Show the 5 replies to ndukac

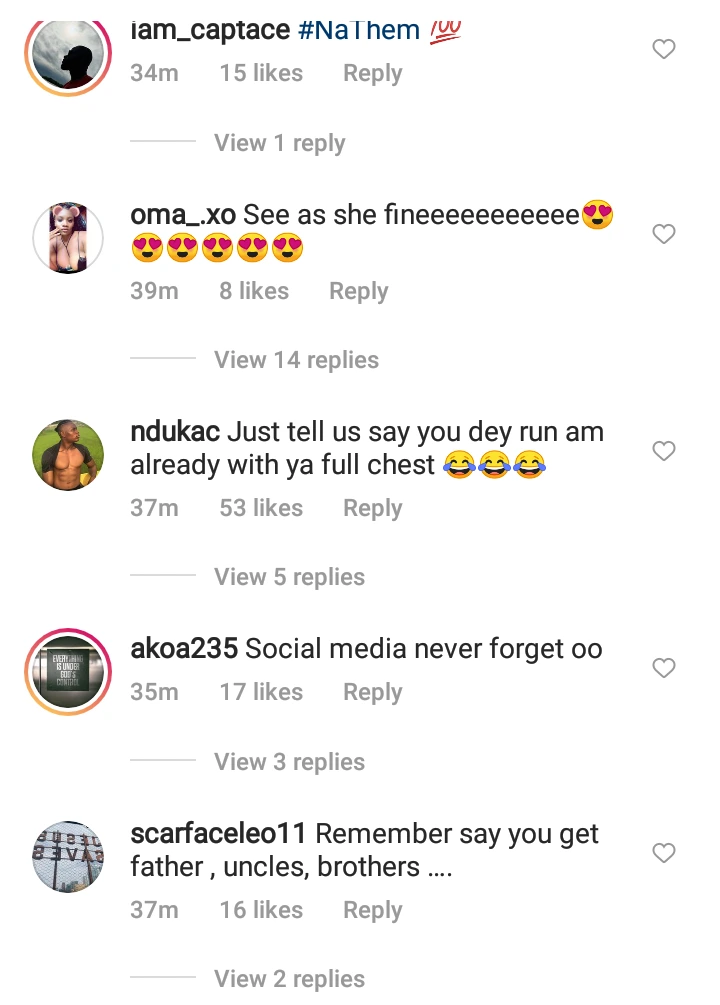click(289, 577)
